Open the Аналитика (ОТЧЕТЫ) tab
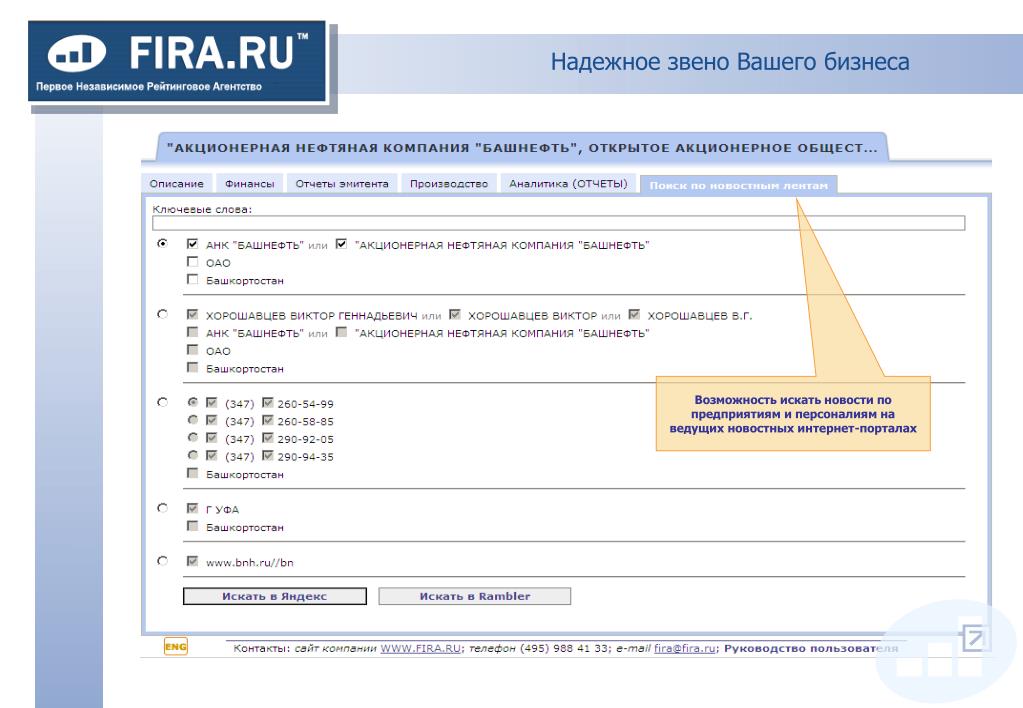The image size is (1023, 708). click(568, 184)
